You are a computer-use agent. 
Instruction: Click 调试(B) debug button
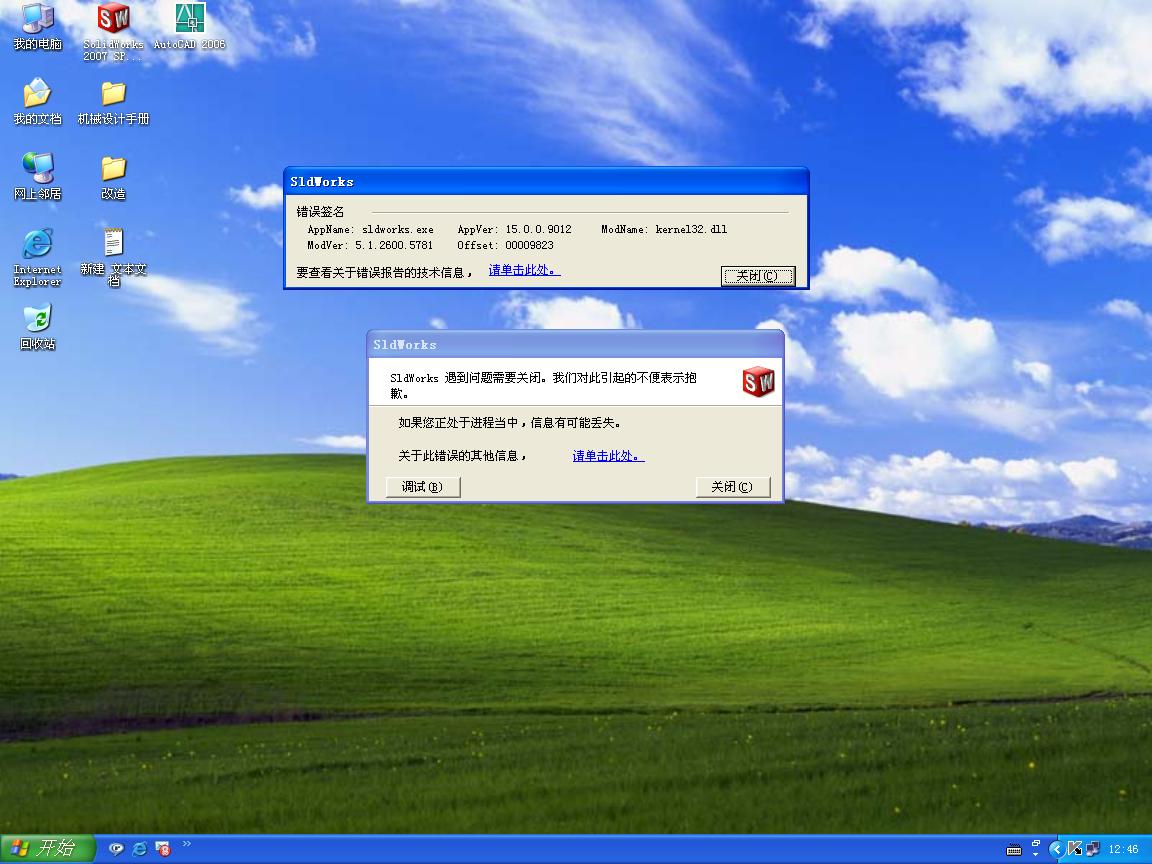(422, 486)
